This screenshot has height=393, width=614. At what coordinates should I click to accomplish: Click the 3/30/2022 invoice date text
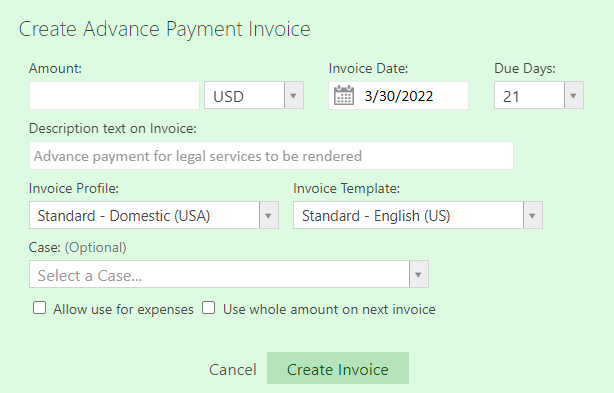click(x=399, y=96)
